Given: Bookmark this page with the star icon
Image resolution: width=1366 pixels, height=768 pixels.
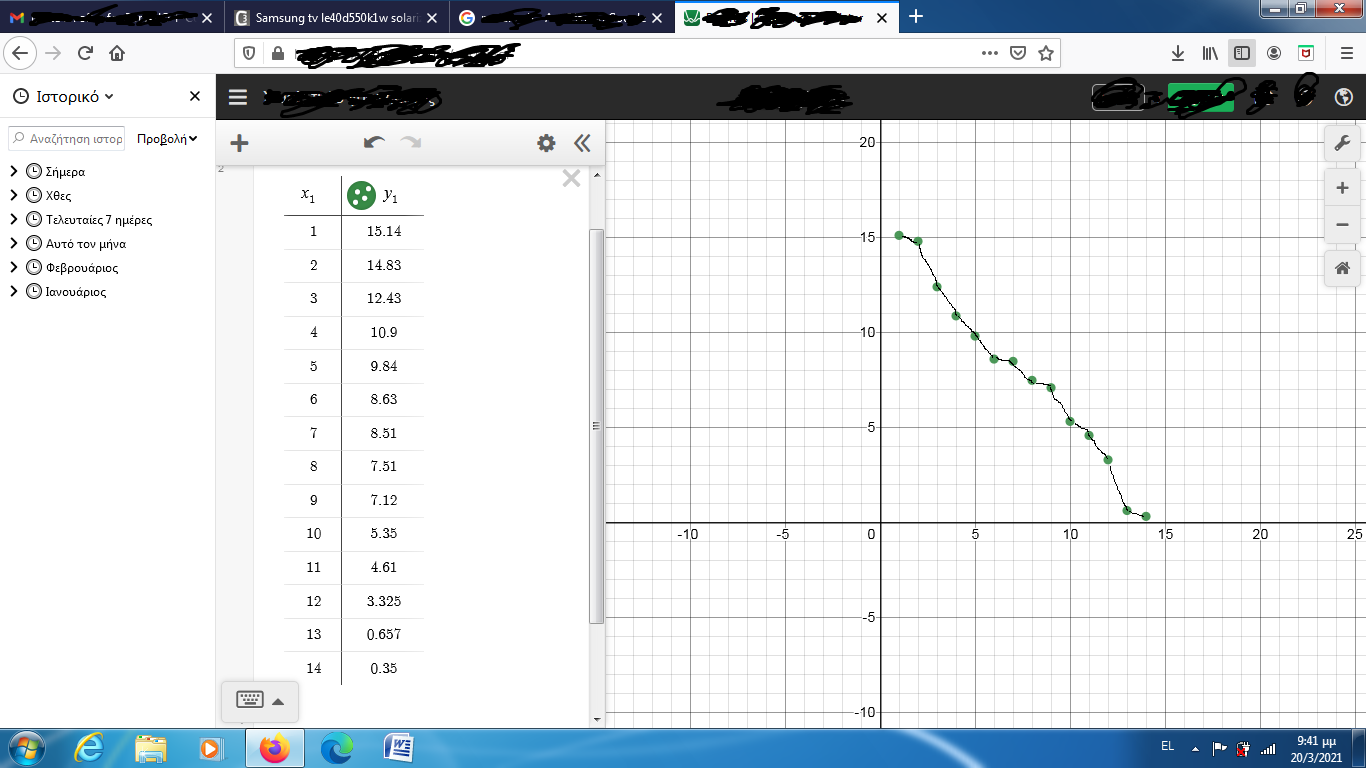Looking at the screenshot, I should [x=1046, y=53].
